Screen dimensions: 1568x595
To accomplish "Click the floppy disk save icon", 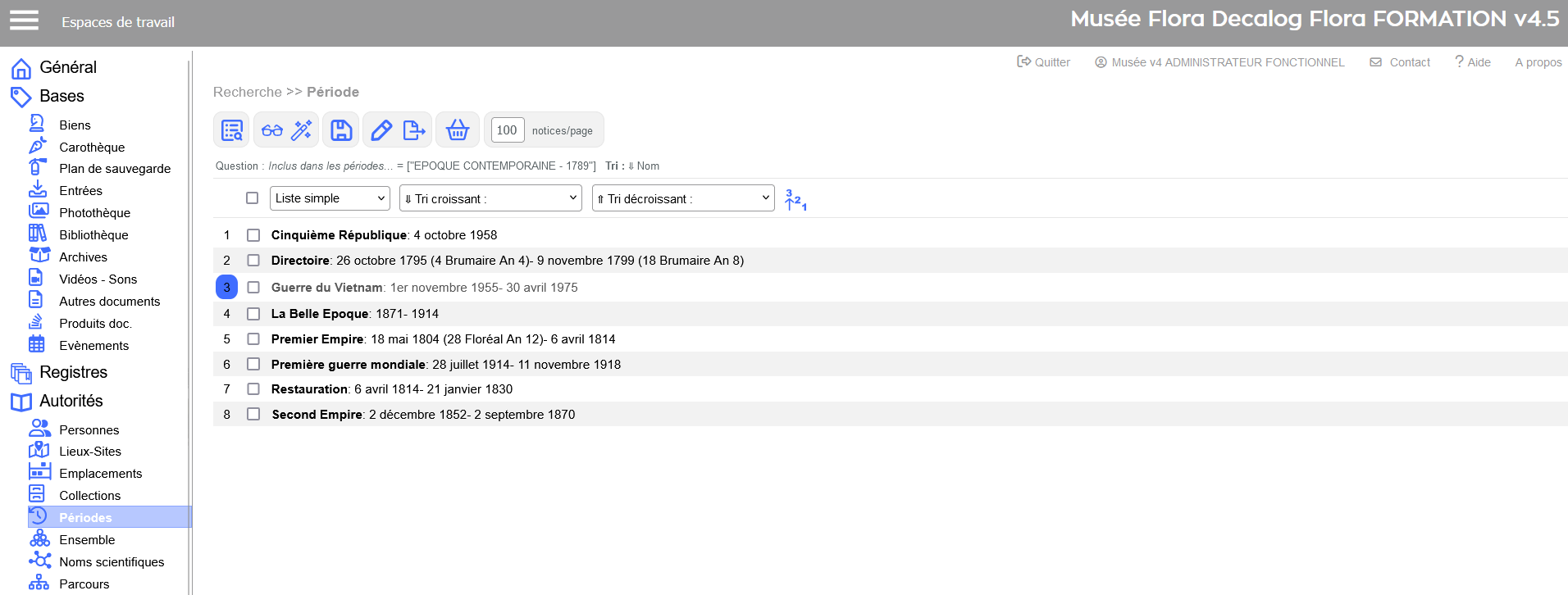I will click(341, 130).
